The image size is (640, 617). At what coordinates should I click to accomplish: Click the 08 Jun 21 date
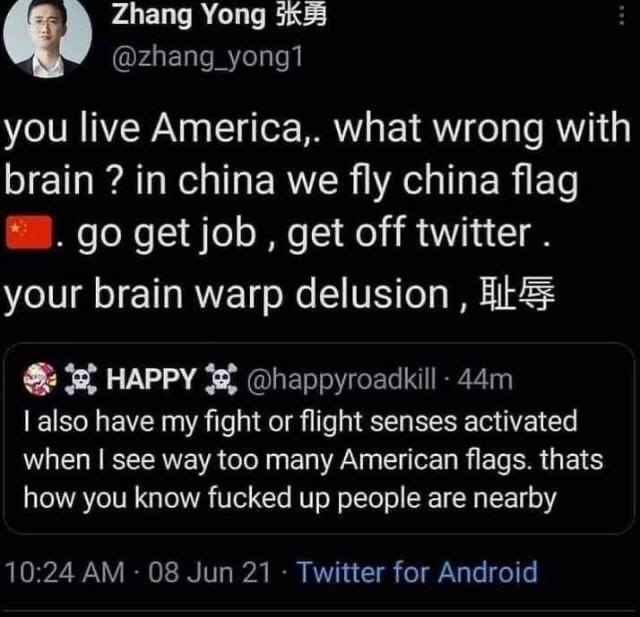209,572
